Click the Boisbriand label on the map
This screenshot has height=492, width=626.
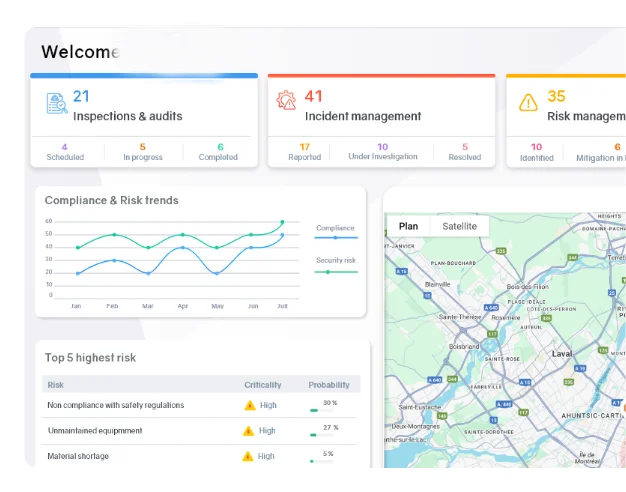pos(464,347)
